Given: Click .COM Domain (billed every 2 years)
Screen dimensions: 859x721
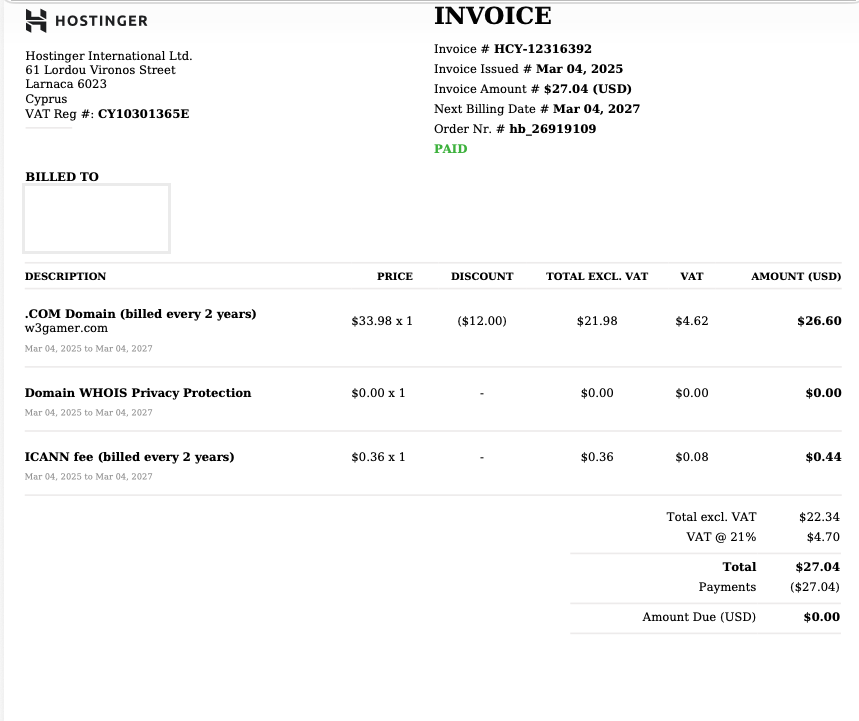Looking at the screenshot, I should pyautogui.click(x=140, y=314).
